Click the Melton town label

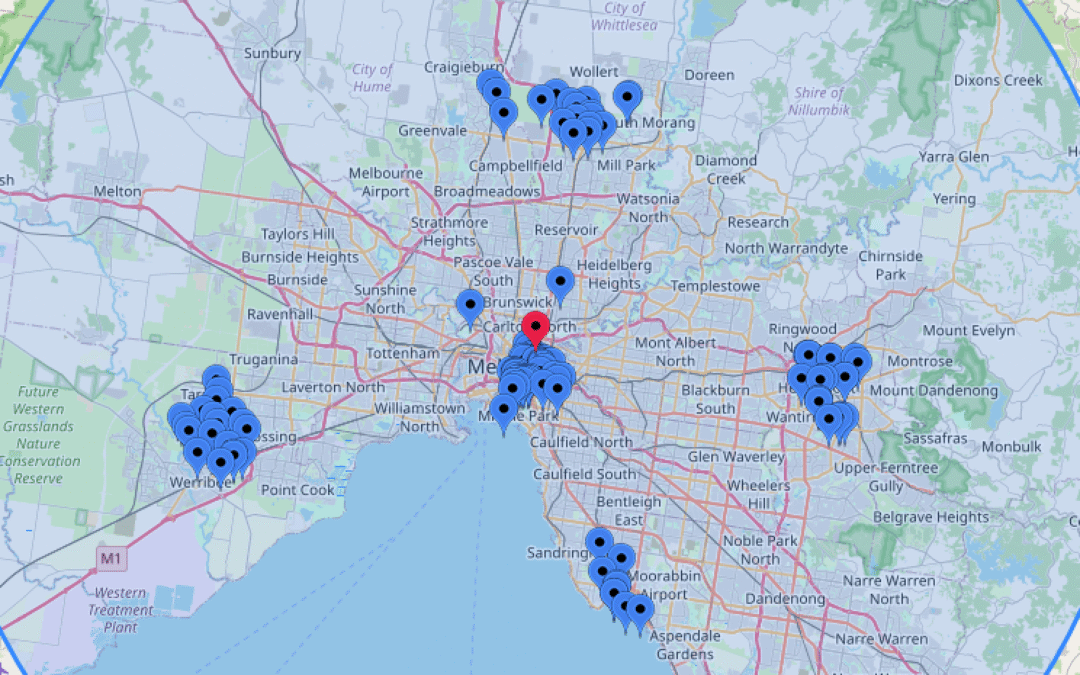click(117, 191)
